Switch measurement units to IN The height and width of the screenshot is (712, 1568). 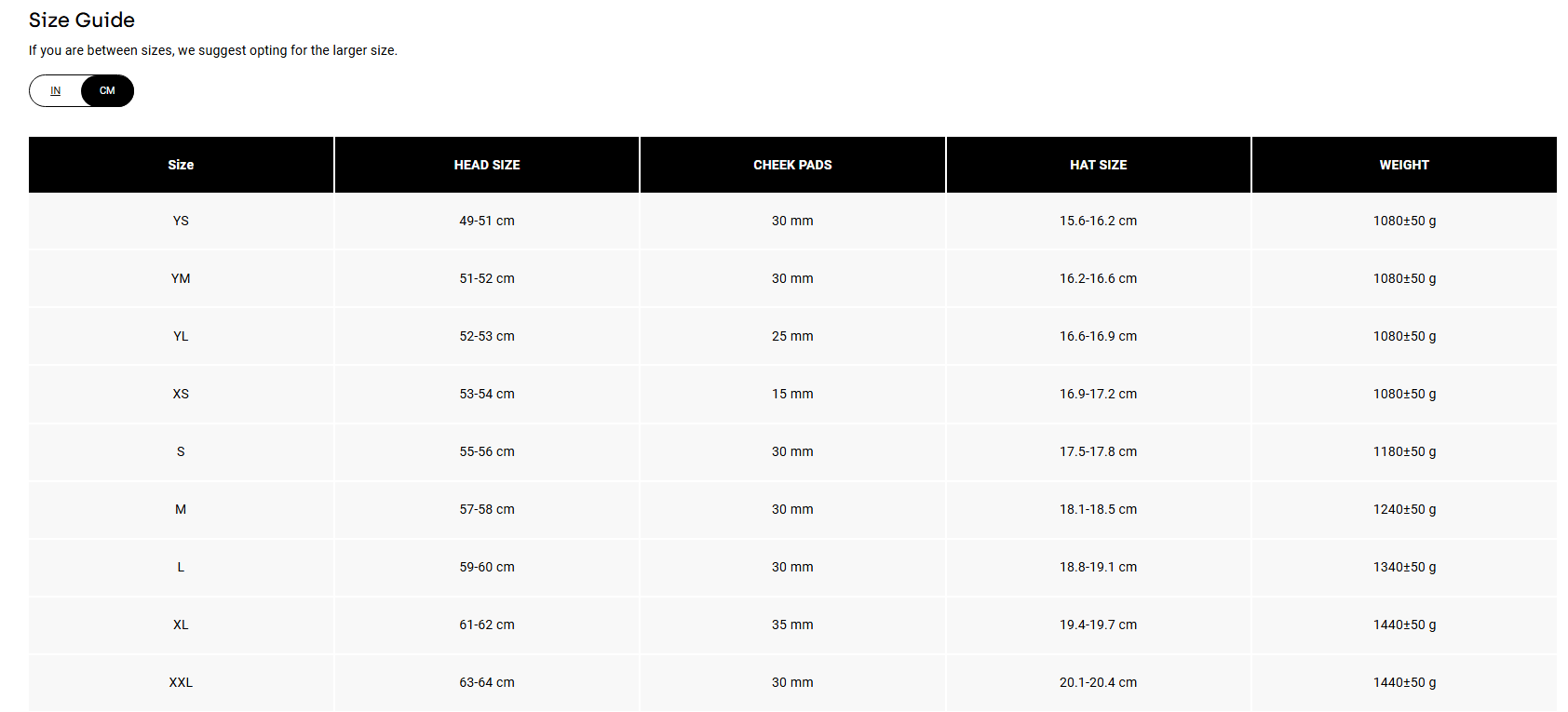pos(56,91)
